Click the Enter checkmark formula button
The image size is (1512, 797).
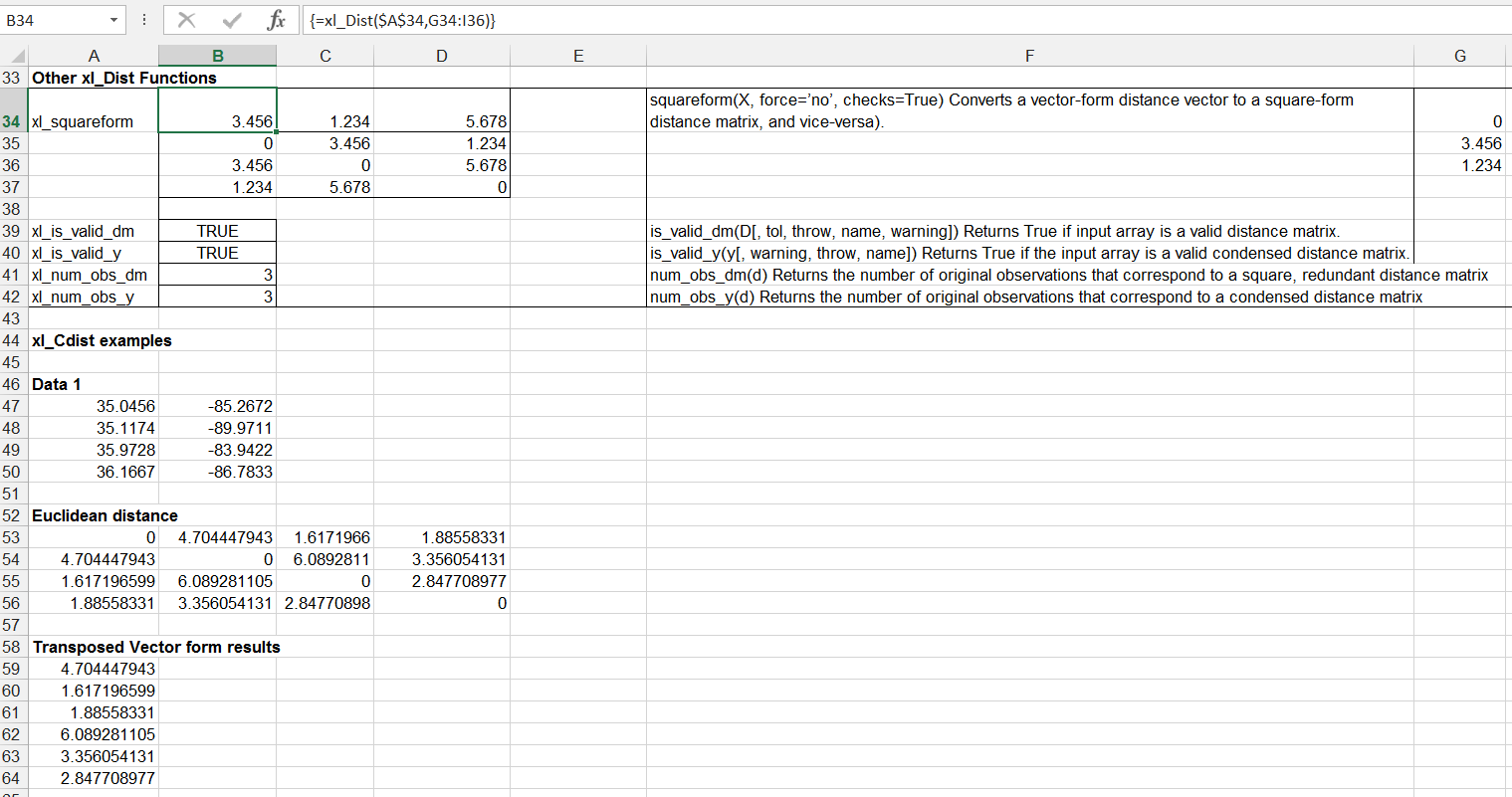pyautogui.click(x=232, y=20)
